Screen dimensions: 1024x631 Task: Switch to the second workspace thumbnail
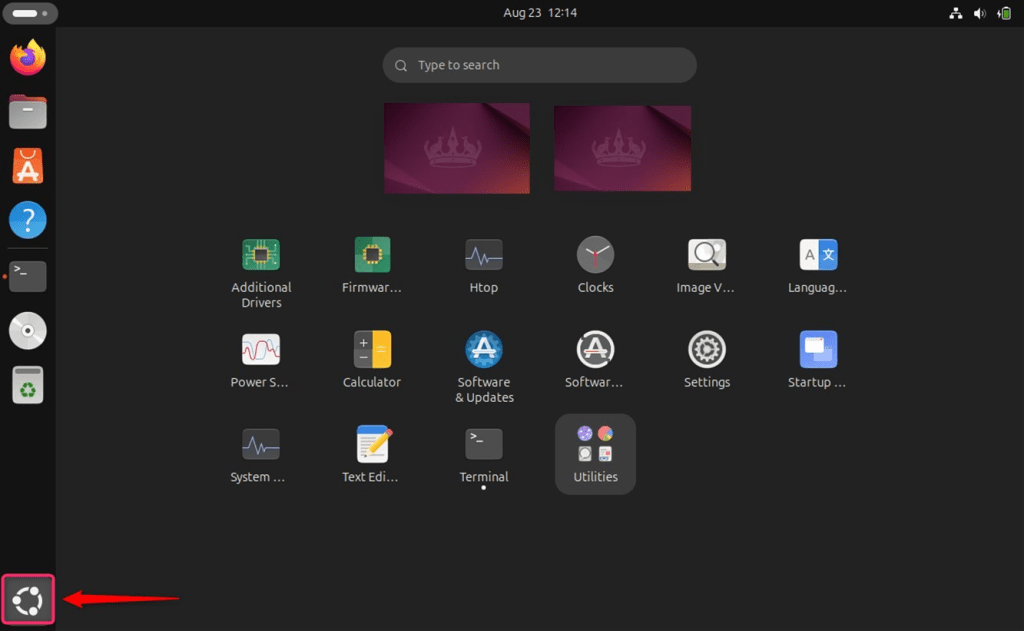pos(622,148)
